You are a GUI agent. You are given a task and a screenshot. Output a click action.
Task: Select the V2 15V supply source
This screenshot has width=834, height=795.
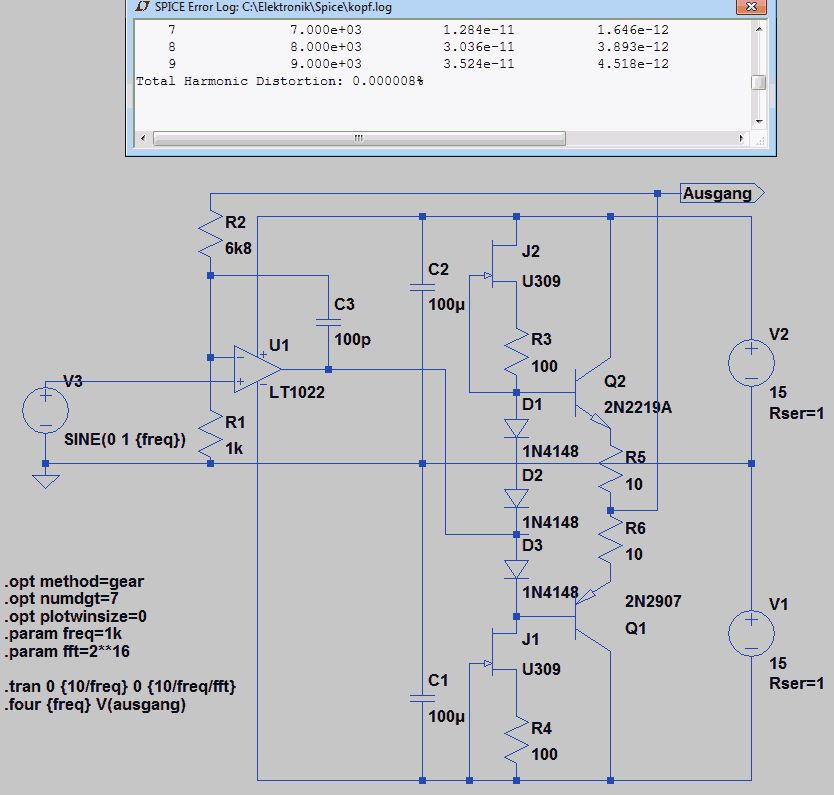[751, 363]
